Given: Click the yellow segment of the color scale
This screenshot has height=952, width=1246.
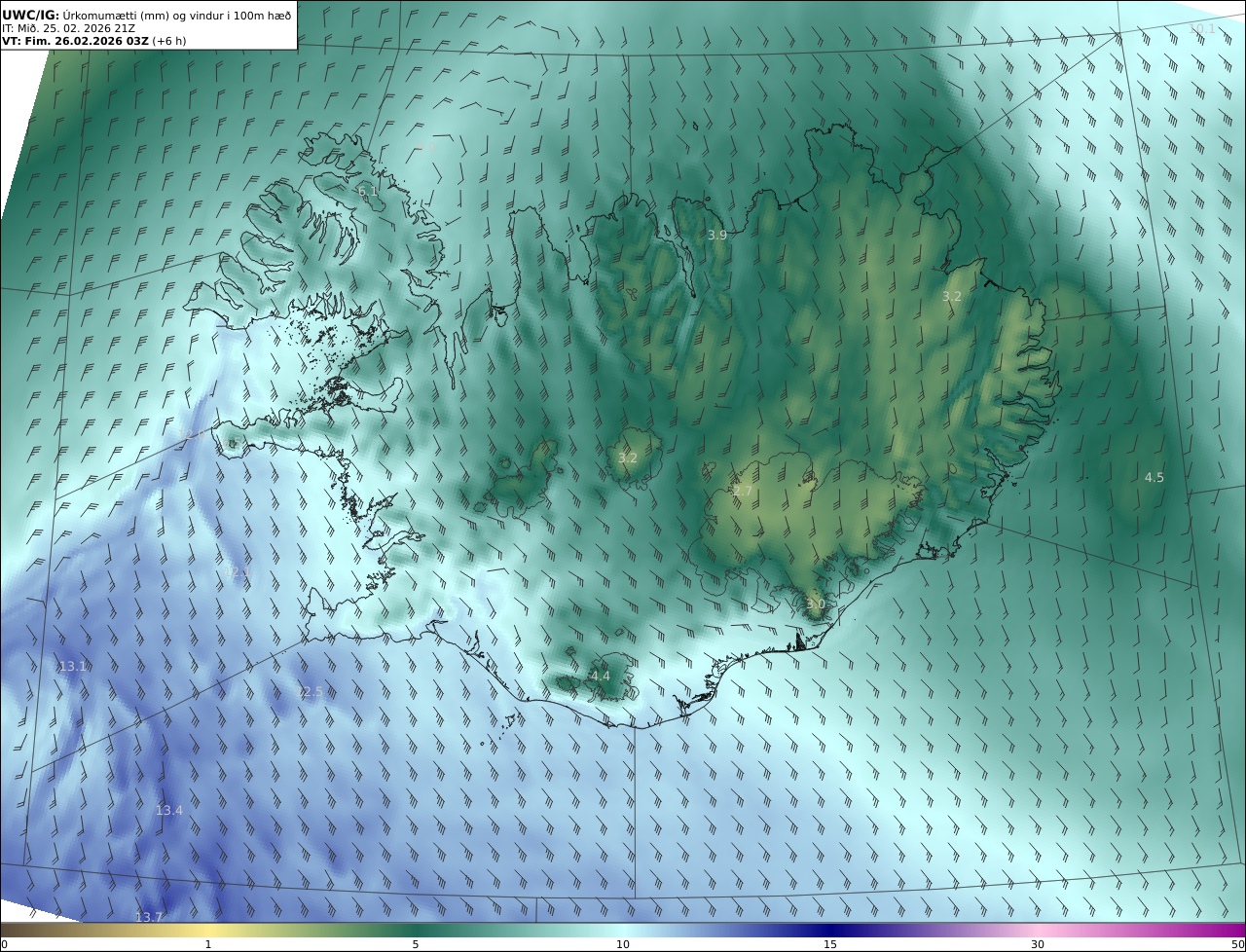Looking at the screenshot, I should [x=208, y=931].
